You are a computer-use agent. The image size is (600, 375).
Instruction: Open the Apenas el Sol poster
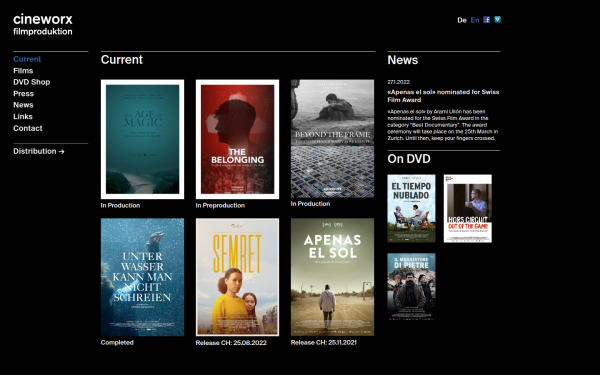coord(332,277)
